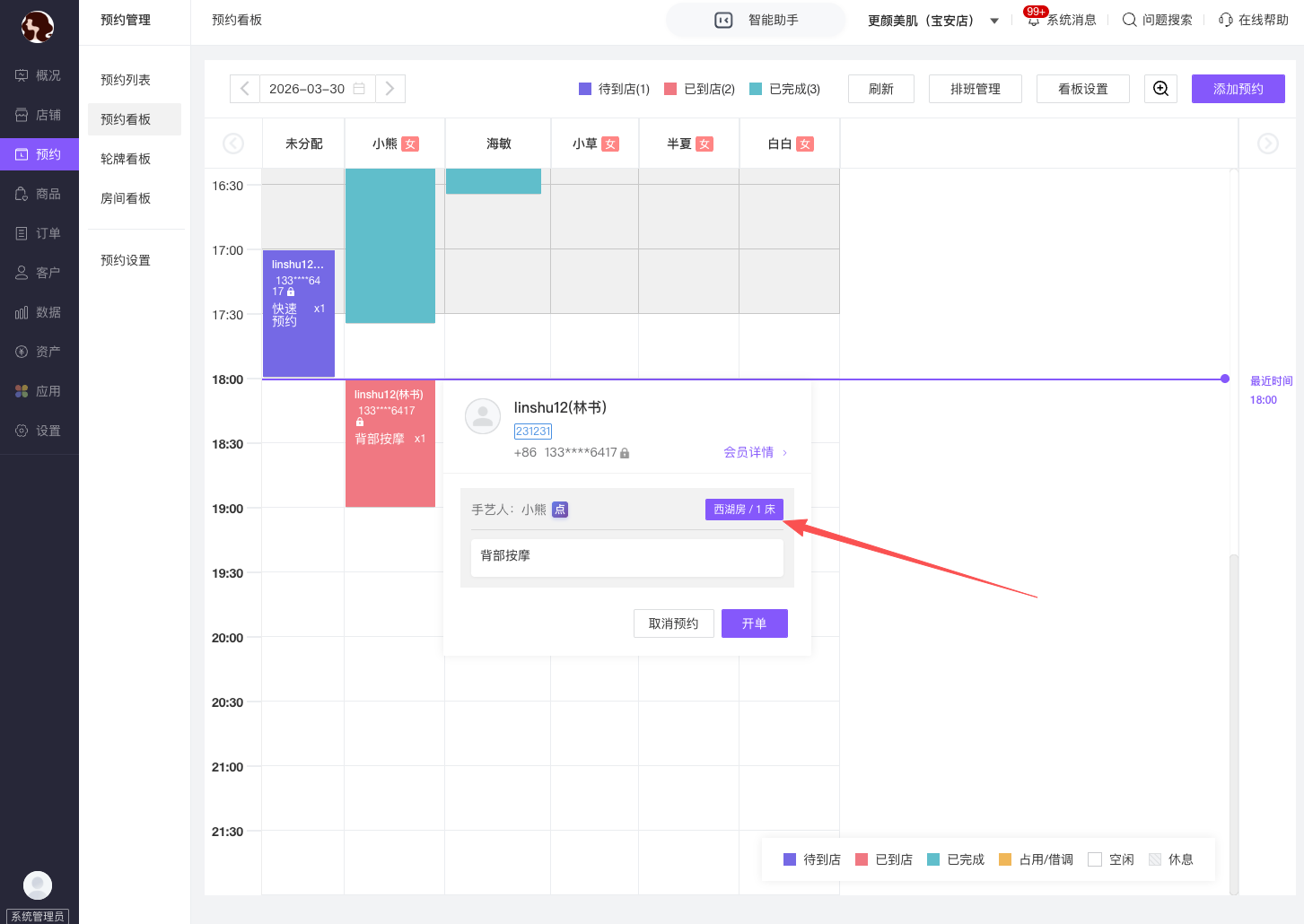
Task: Click the smart assistant robot icon
Action: coord(723,20)
